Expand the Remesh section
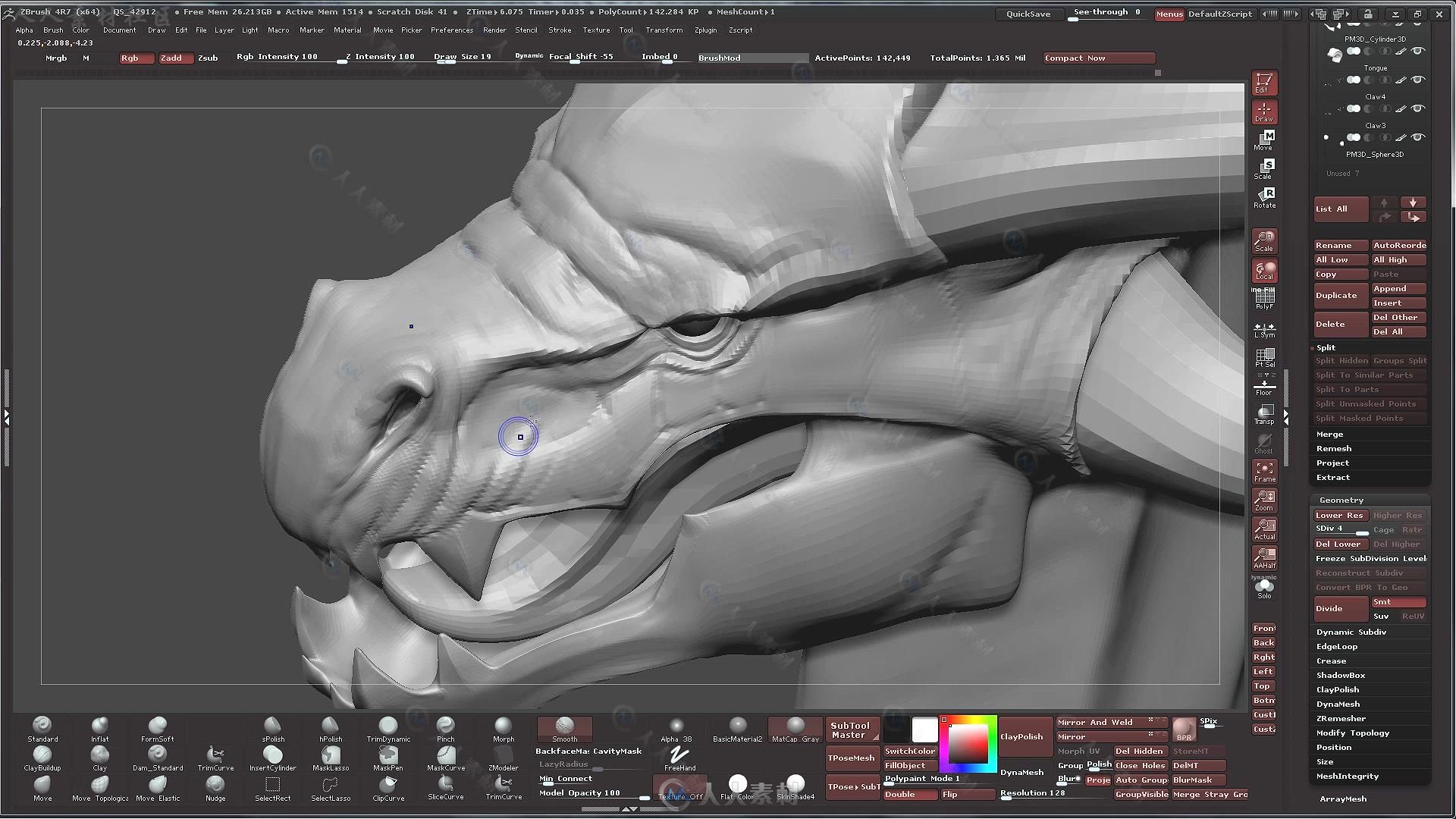 [x=1333, y=449]
